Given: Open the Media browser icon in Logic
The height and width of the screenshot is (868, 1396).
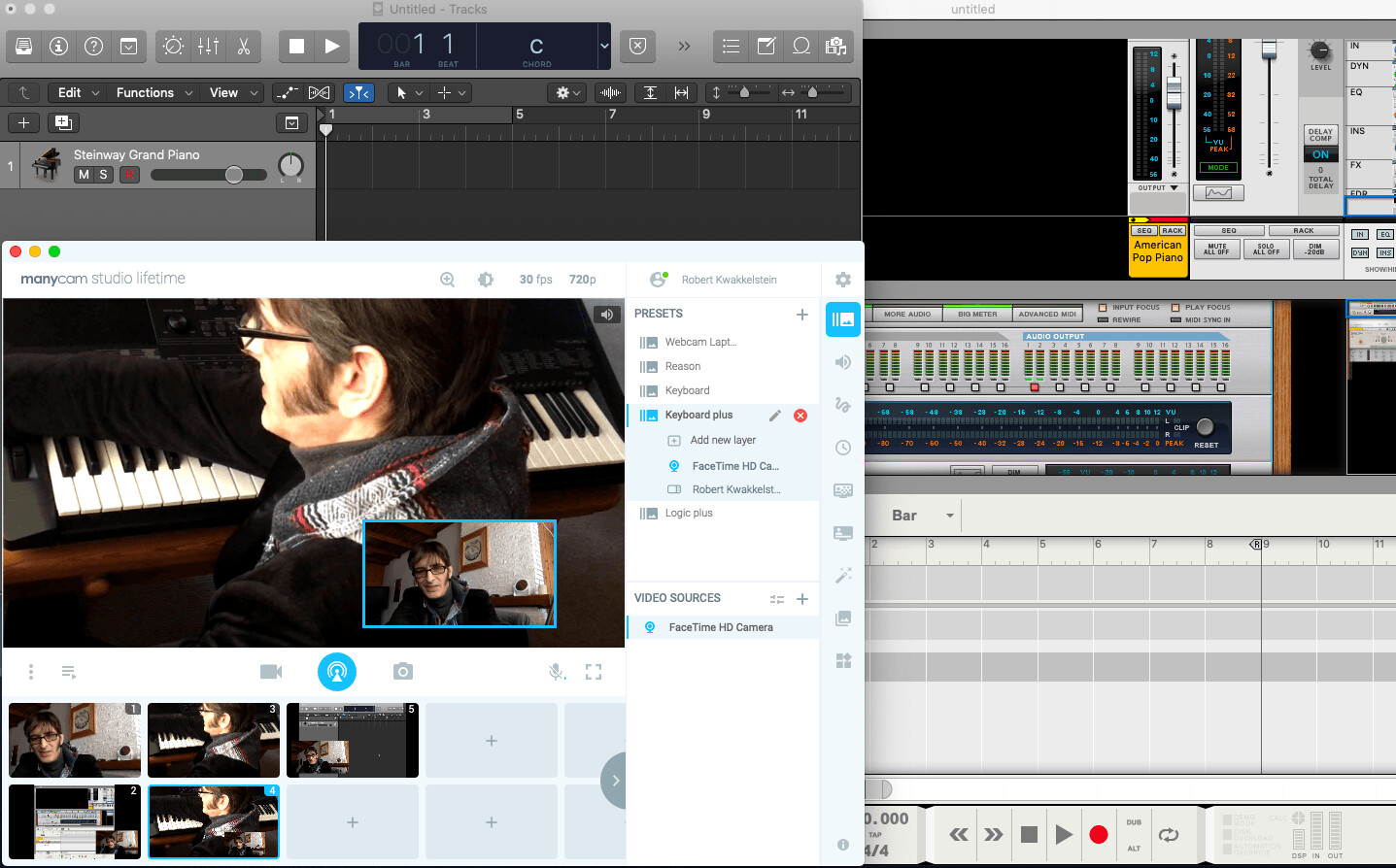Looking at the screenshot, I should [x=835, y=46].
